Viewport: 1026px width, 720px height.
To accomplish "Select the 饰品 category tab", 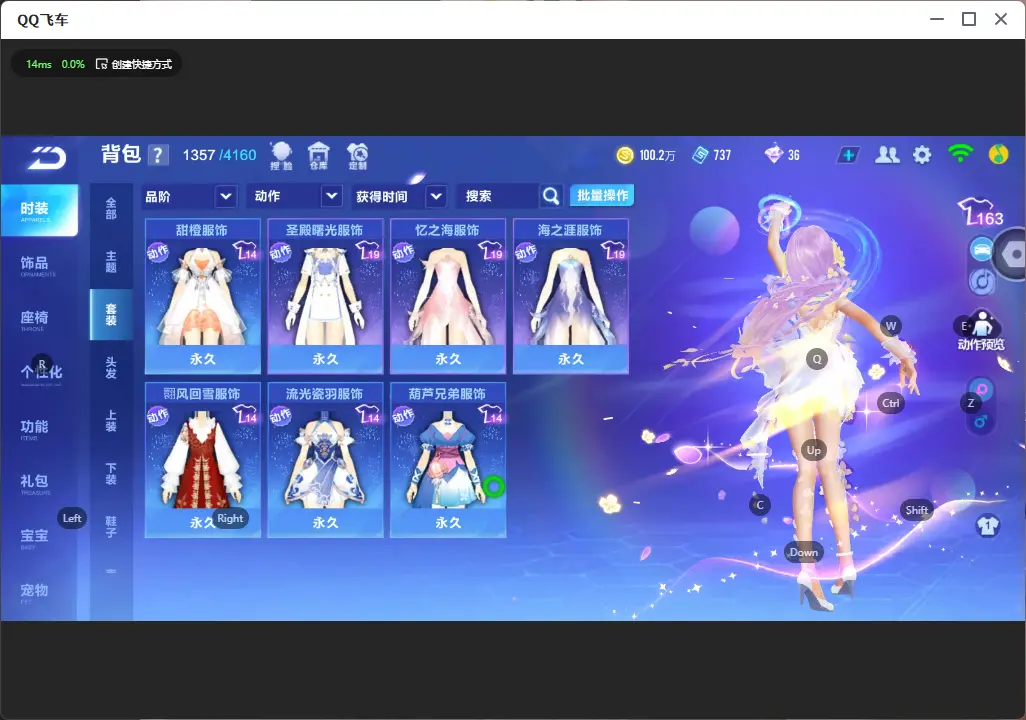I will point(34,264).
